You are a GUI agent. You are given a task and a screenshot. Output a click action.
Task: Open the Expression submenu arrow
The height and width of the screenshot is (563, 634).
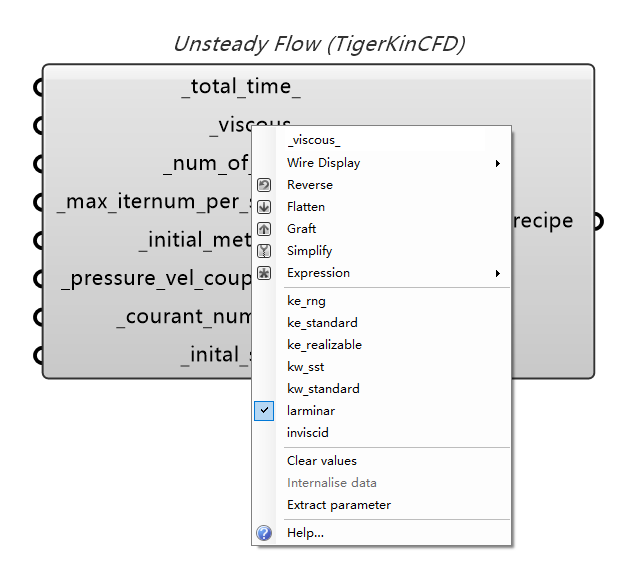(x=497, y=273)
